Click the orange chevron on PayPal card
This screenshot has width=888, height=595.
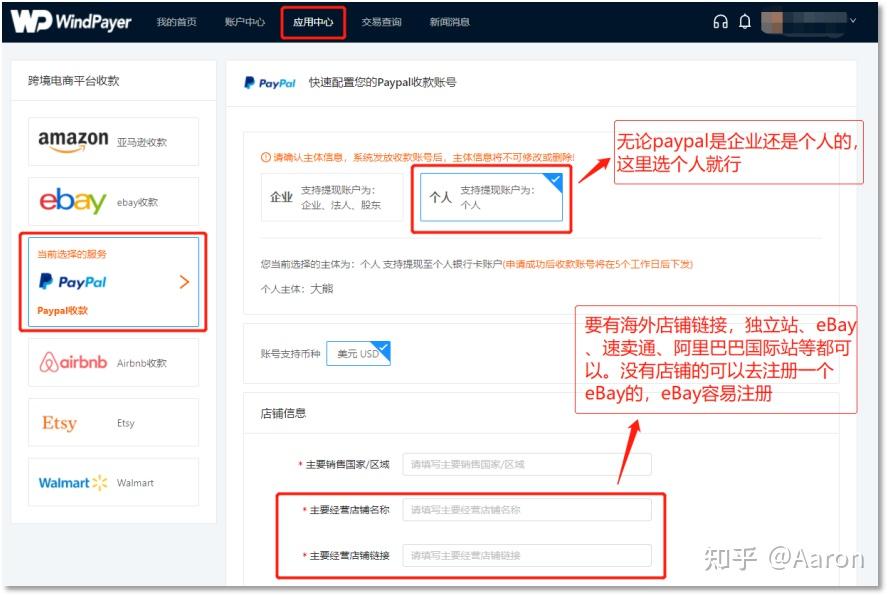[184, 282]
